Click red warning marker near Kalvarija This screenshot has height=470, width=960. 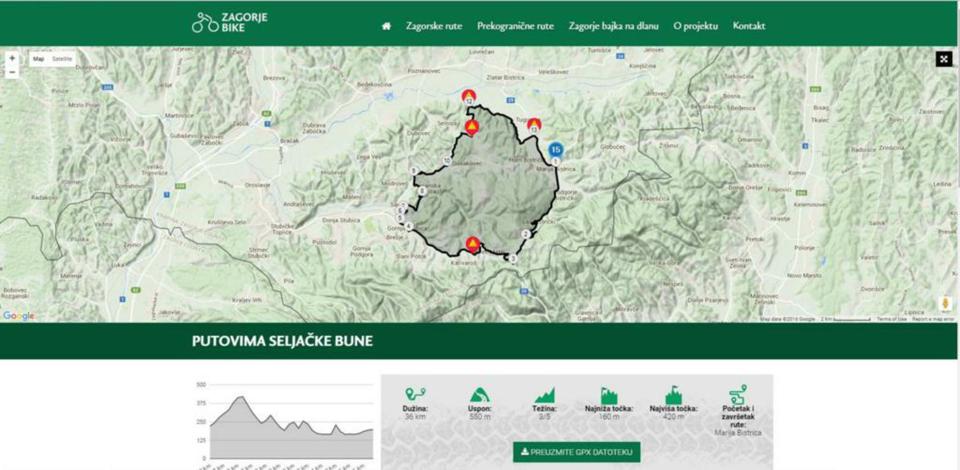click(472, 243)
